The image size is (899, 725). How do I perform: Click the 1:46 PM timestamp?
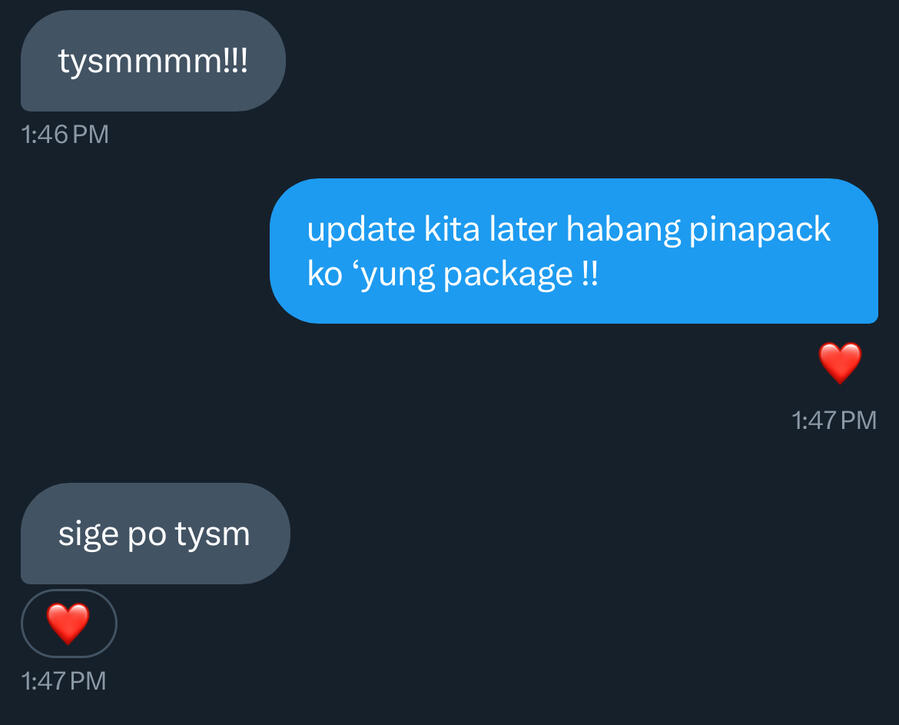pos(65,135)
